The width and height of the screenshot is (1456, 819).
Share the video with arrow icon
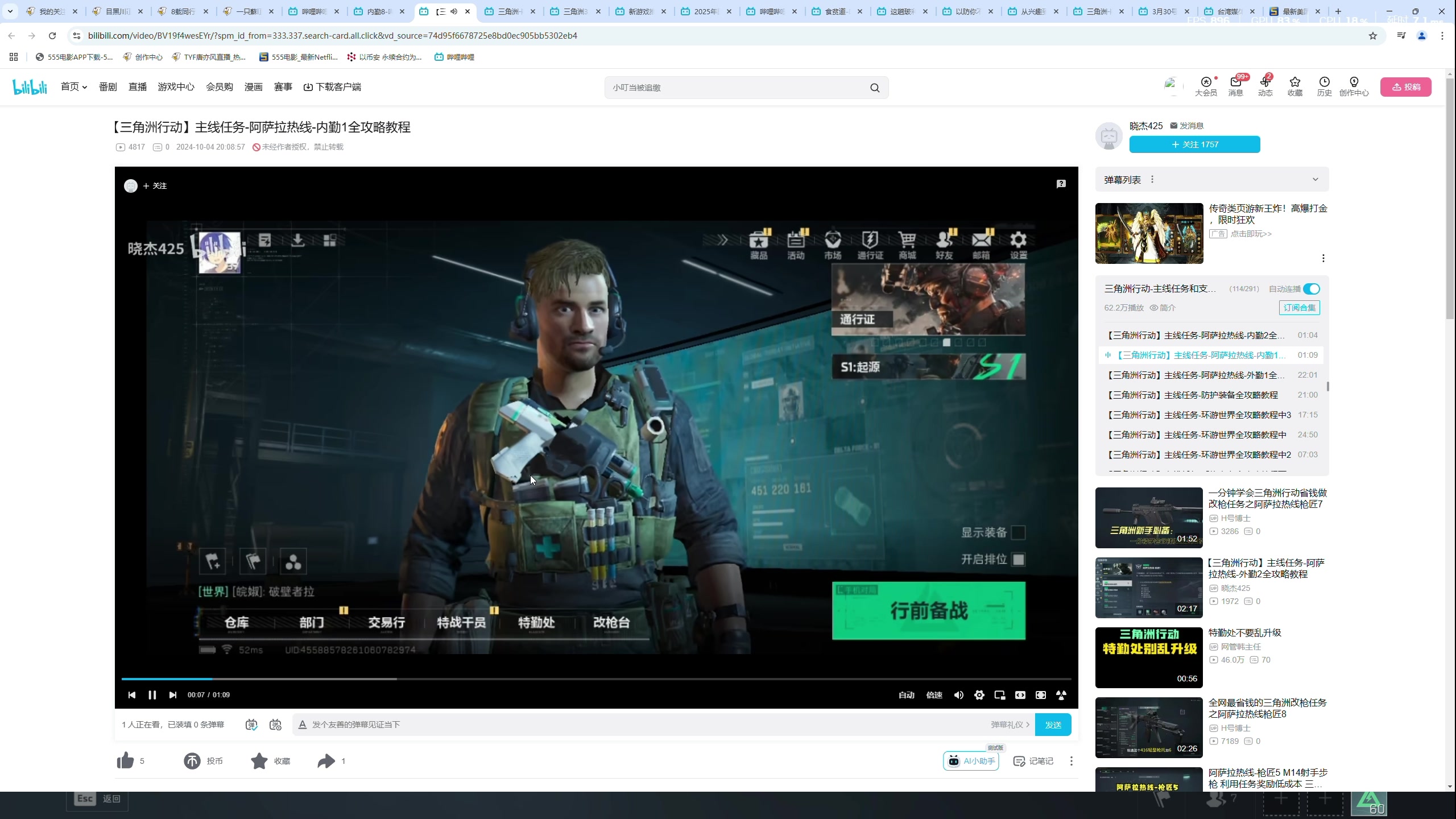coord(326,761)
